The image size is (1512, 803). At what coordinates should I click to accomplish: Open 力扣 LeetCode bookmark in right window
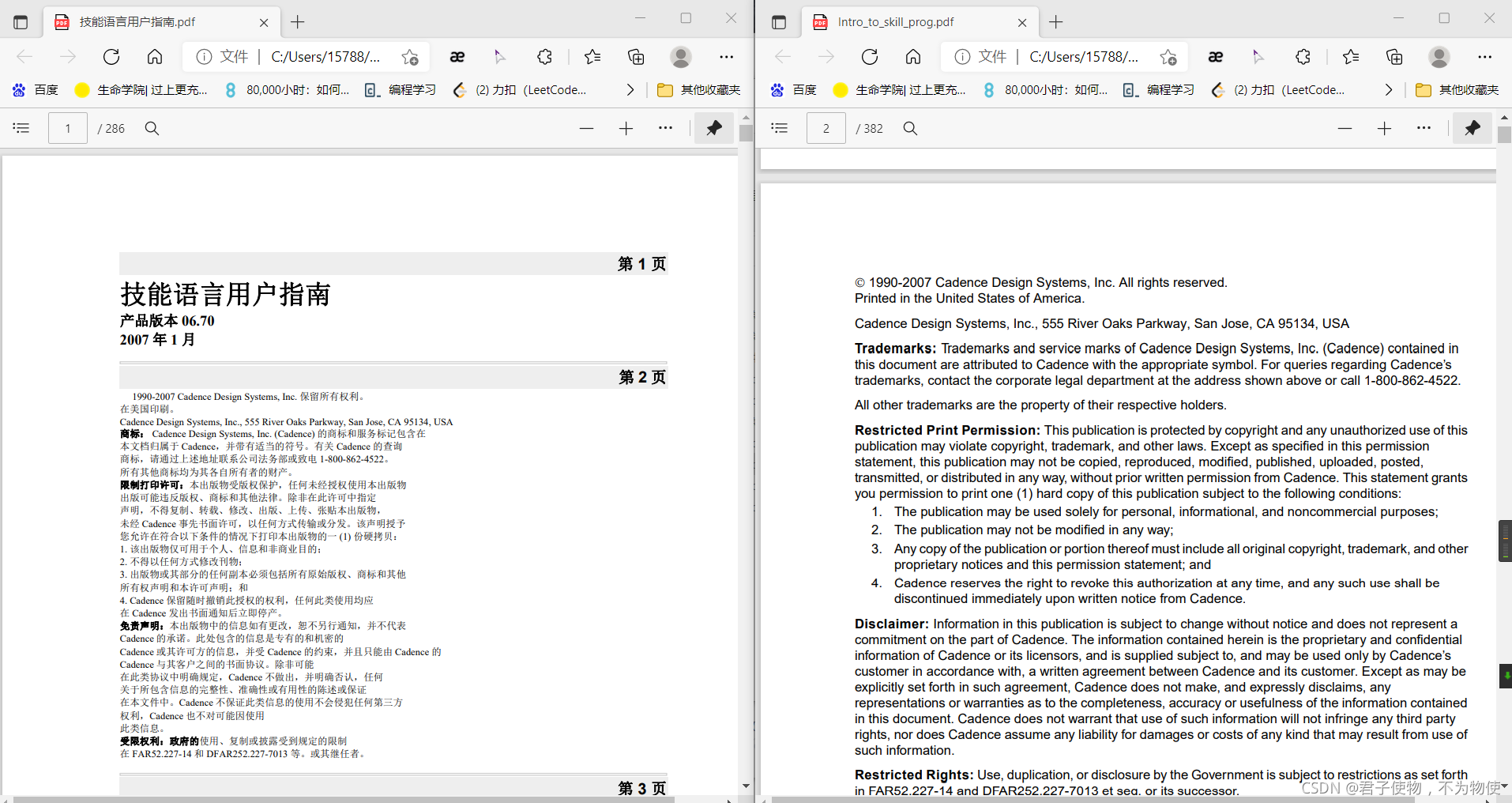[x=1277, y=90]
